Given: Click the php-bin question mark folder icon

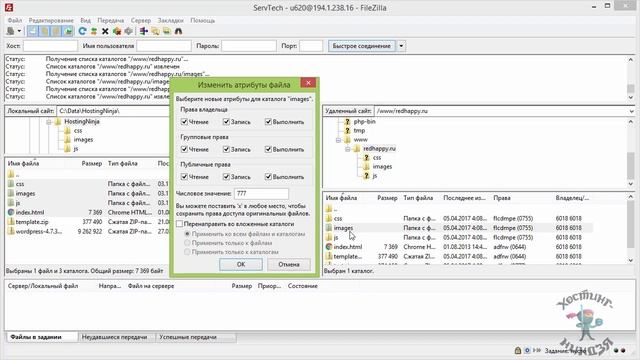Looking at the screenshot, I should click(347, 122).
